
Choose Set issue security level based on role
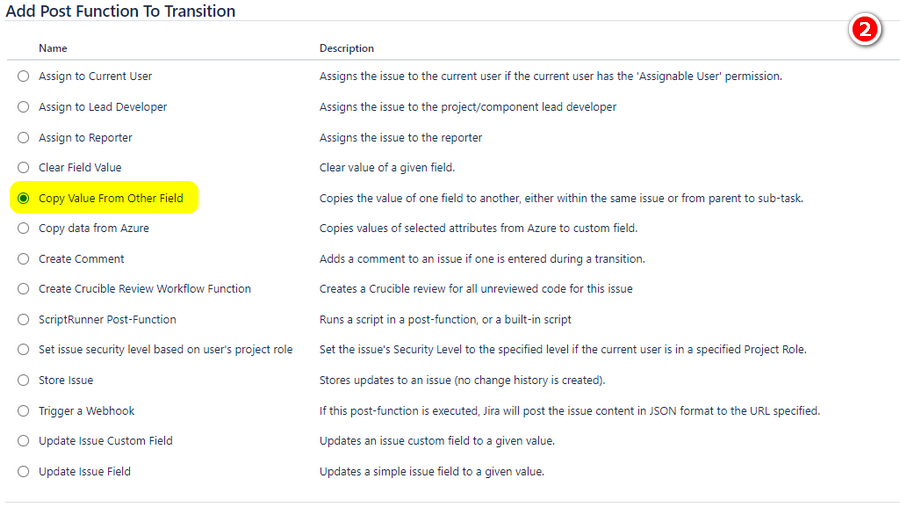(23, 350)
